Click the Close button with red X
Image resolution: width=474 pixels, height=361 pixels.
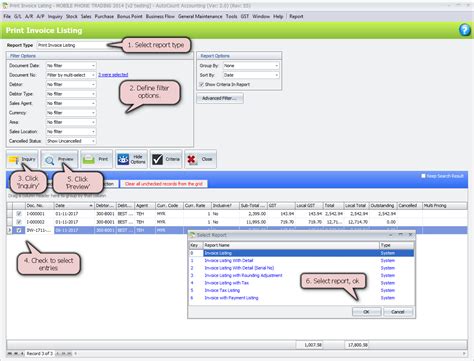[x=200, y=159]
